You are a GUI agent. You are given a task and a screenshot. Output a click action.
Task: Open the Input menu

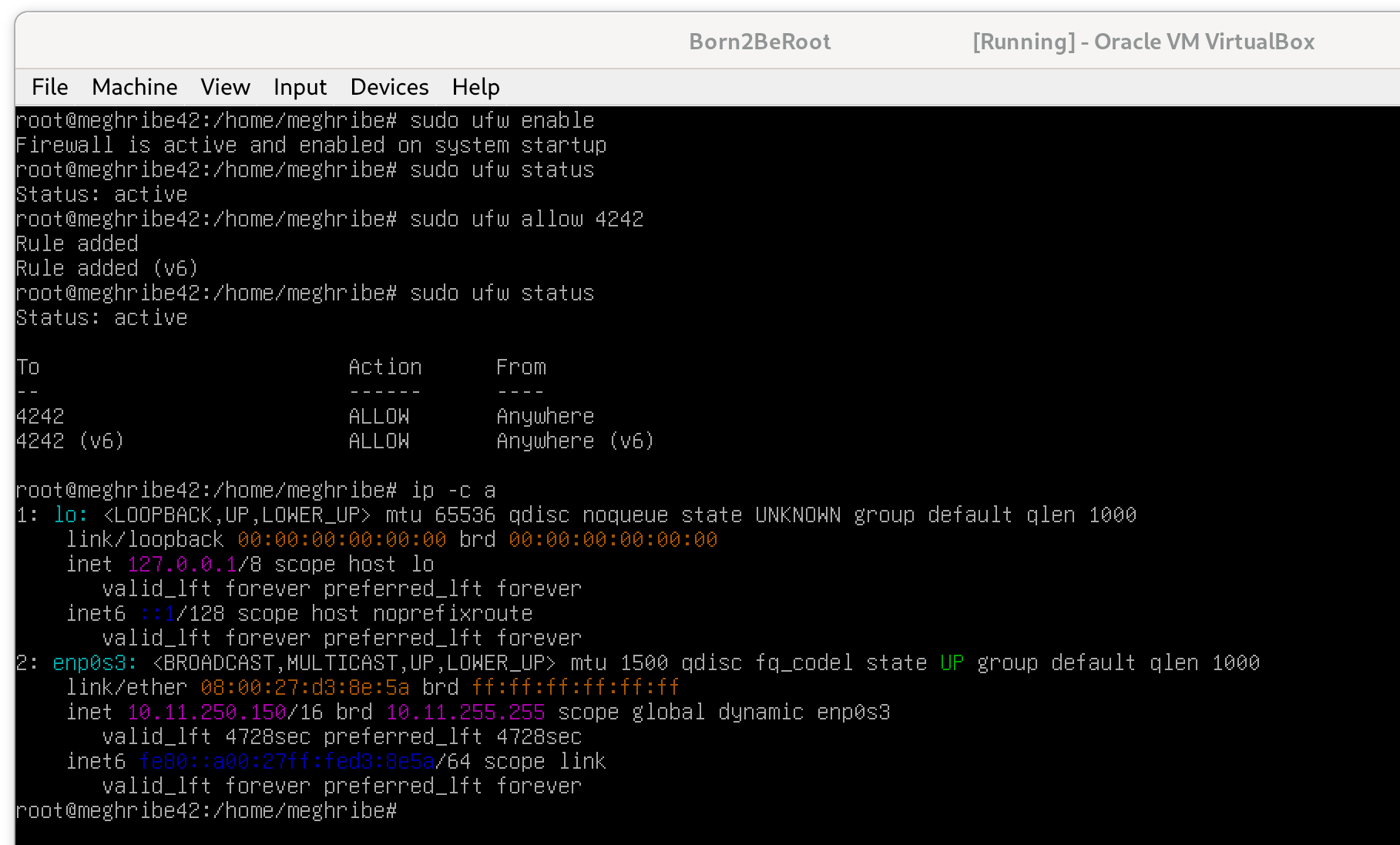click(x=300, y=87)
